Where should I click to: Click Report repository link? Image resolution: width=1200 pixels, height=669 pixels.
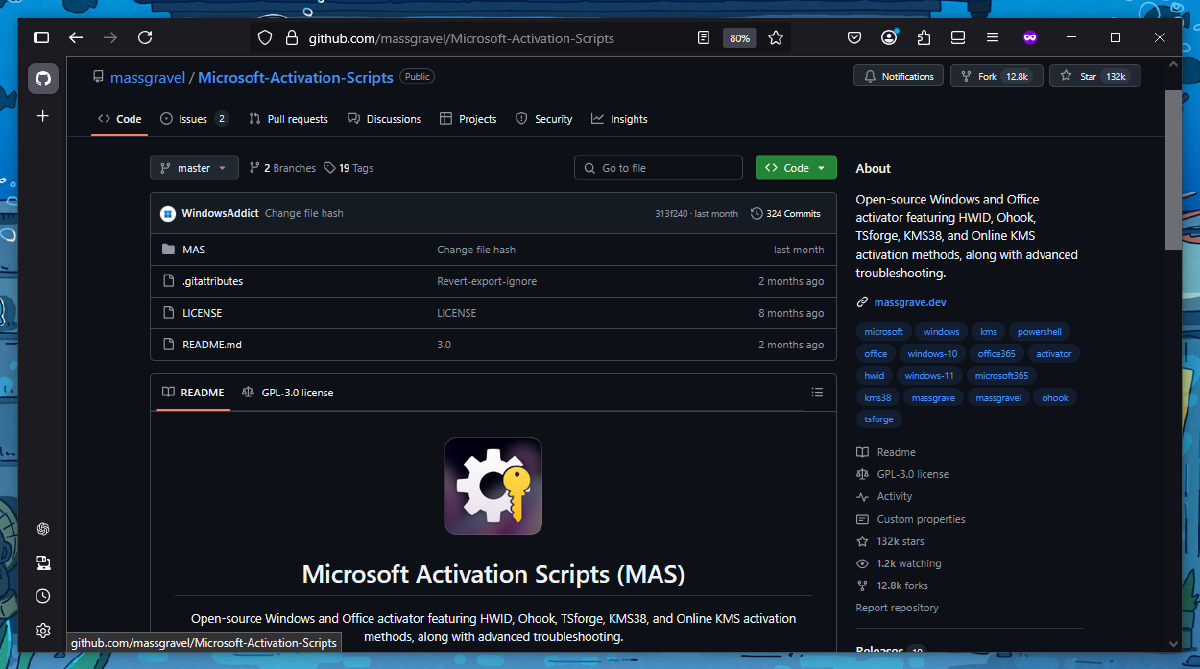click(x=897, y=608)
